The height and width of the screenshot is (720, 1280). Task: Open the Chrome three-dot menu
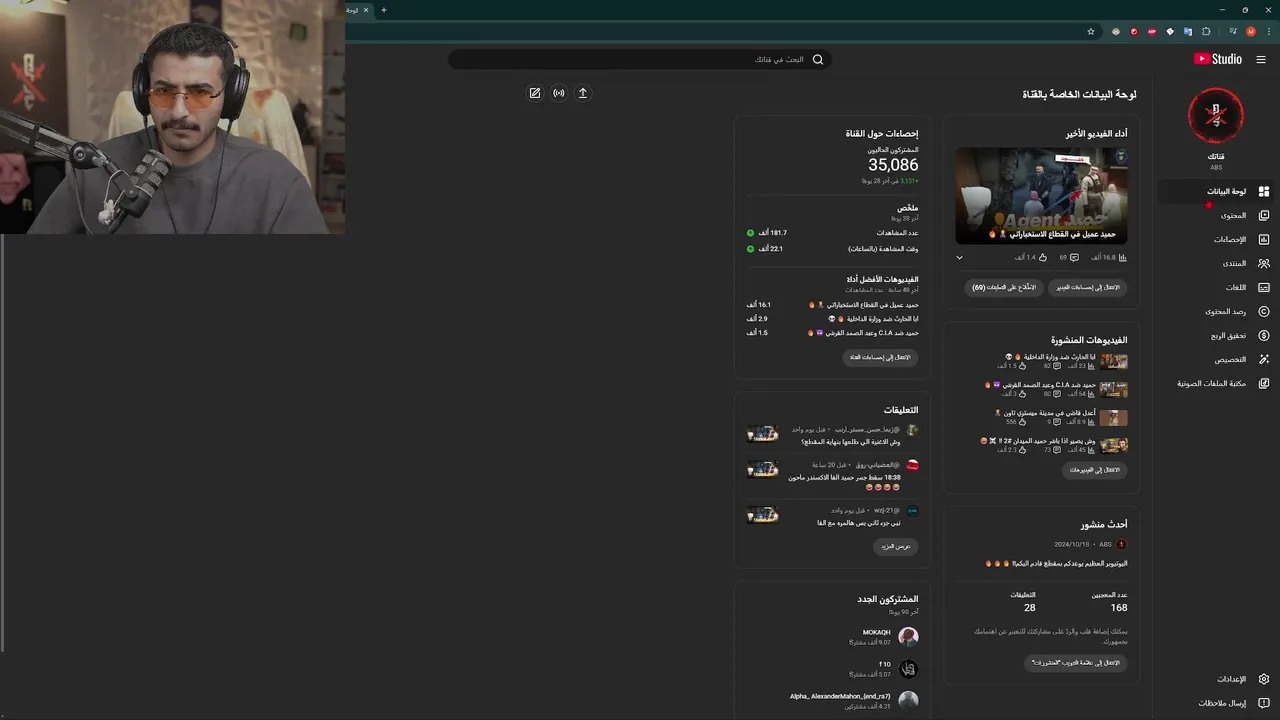(1269, 31)
